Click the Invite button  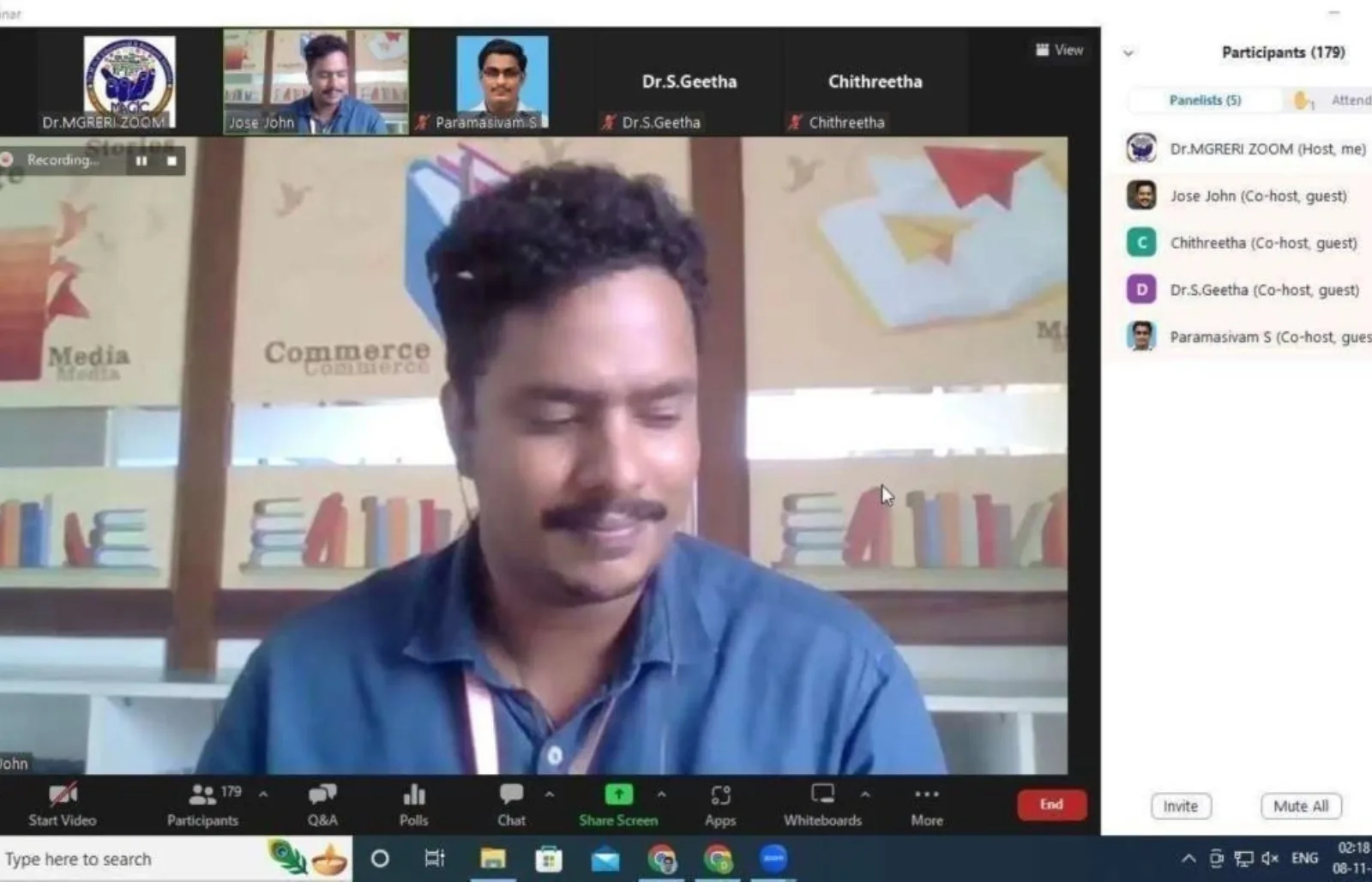(x=1180, y=806)
